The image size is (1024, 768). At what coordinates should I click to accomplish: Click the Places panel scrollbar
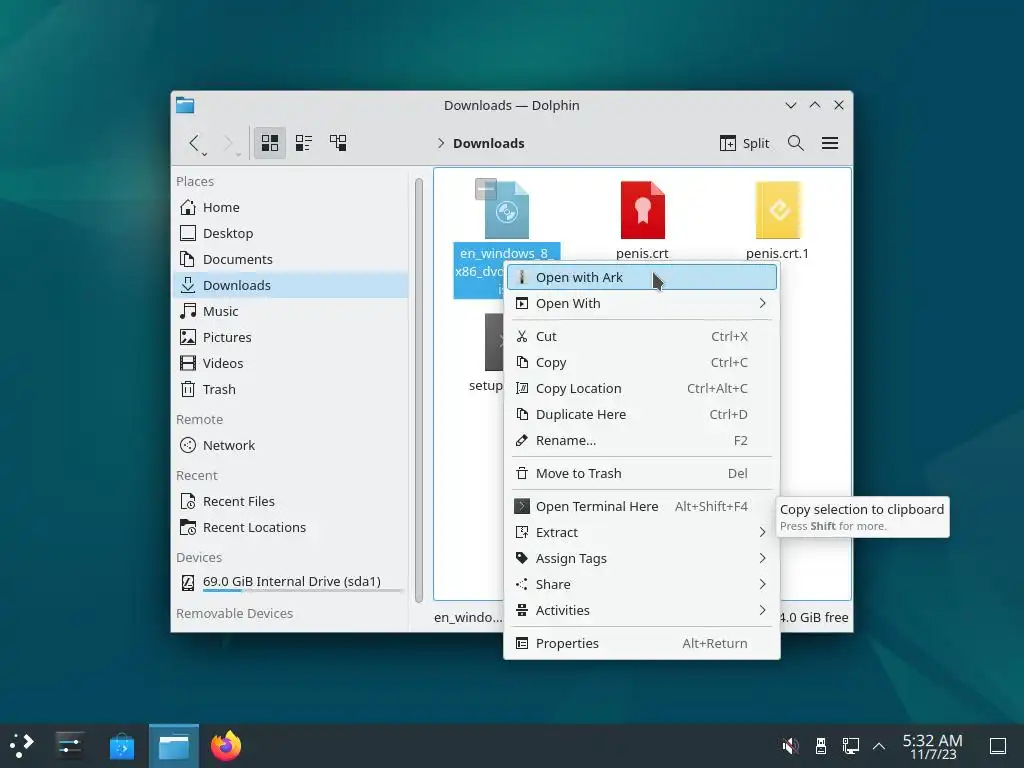coord(419,390)
